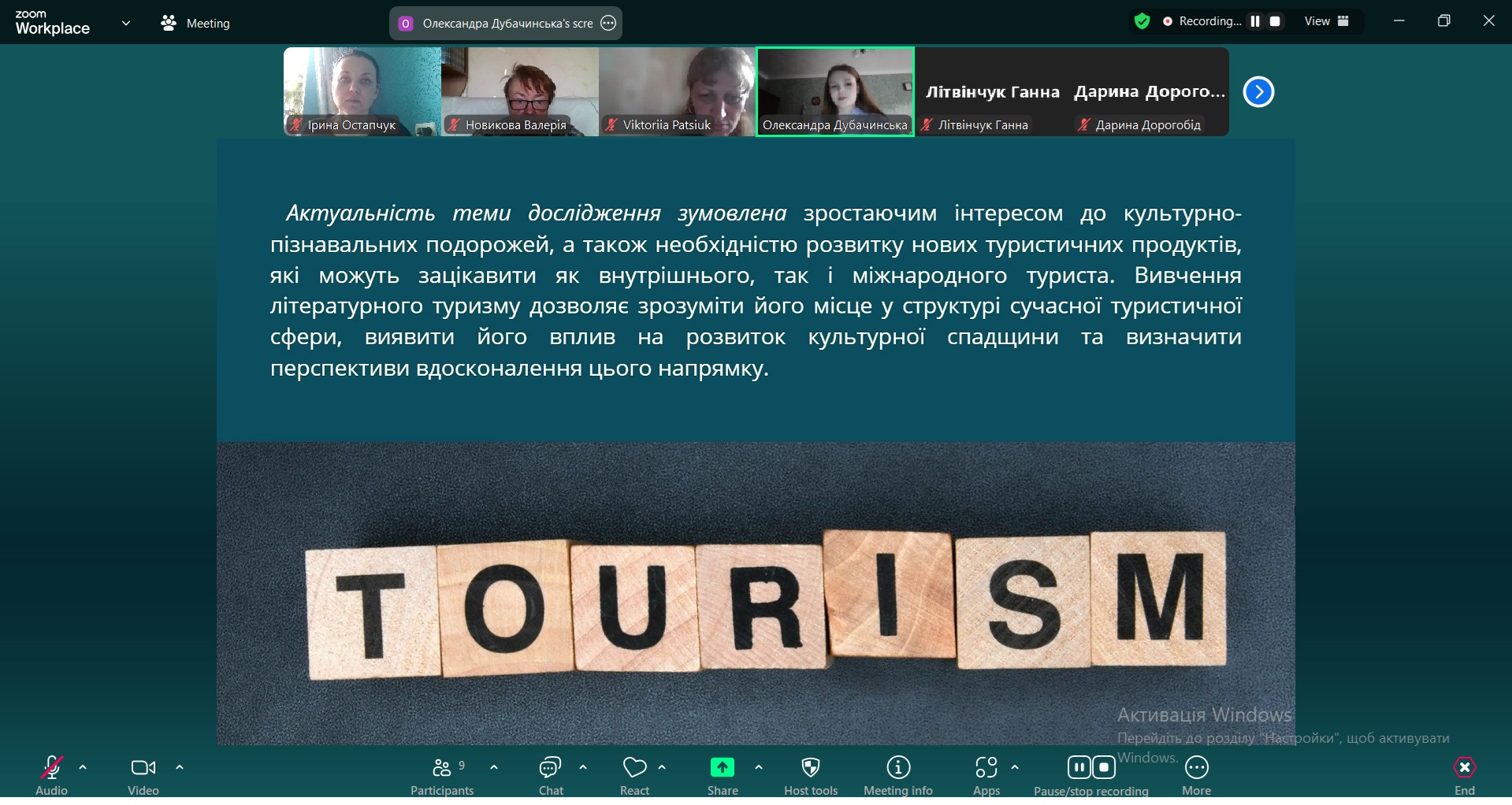Pause the recording in top bar
Viewport: 1512px width, 805px height.
coord(1255,21)
